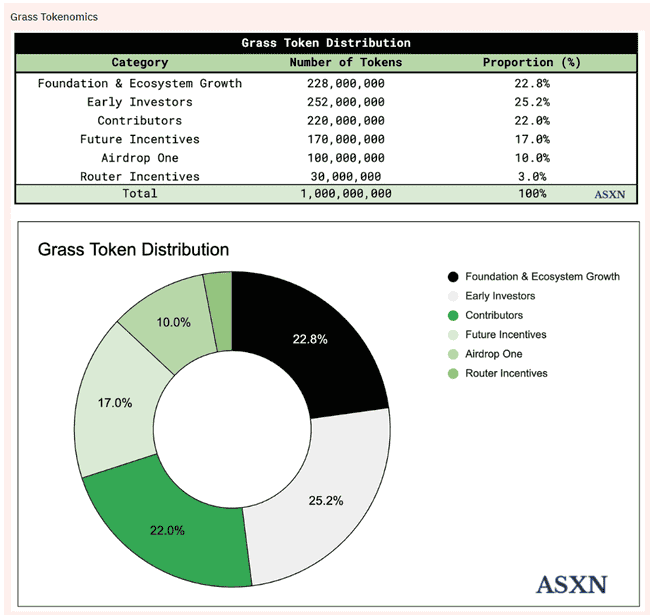Click the Early Investors legend dot
This screenshot has height=615, width=650.
[x=454, y=296]
